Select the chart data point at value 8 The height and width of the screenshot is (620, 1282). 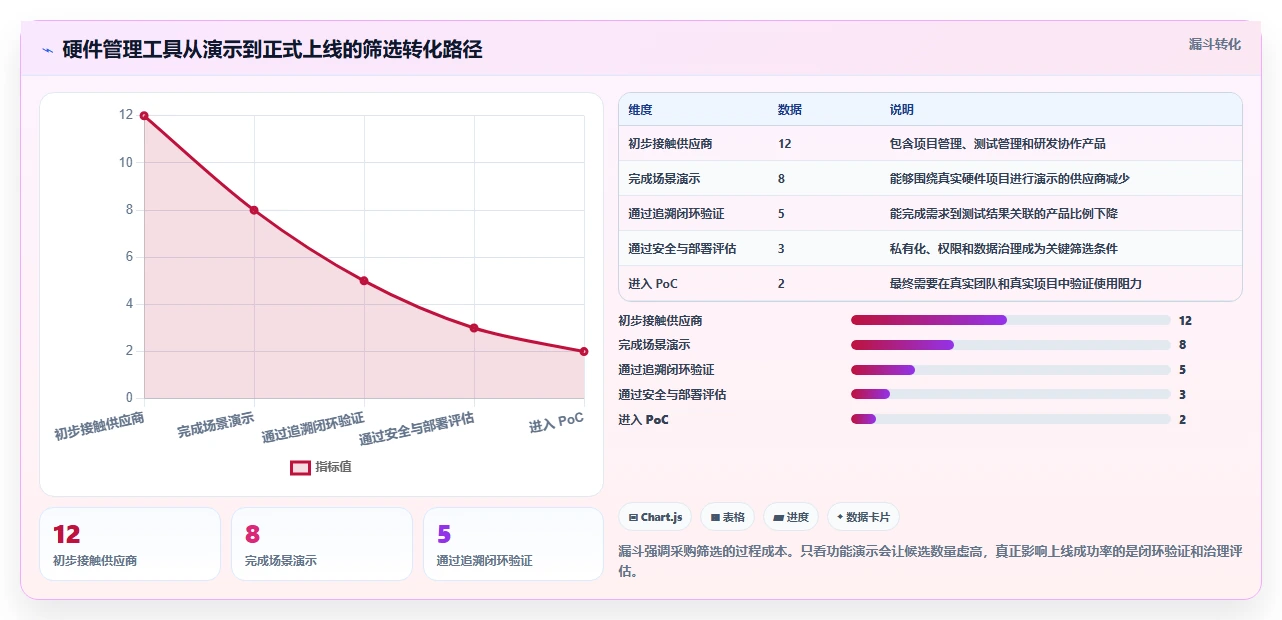(254, 210)
